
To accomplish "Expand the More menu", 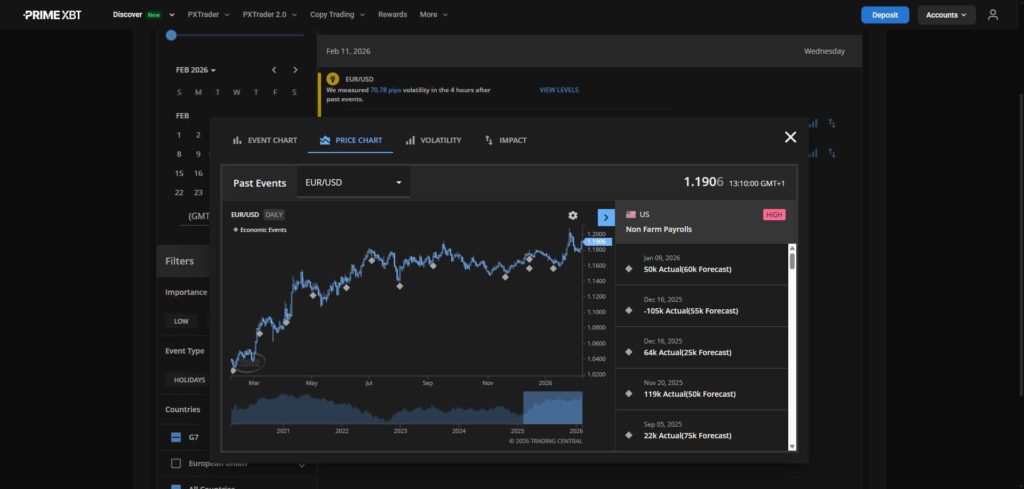I will pyautogui.click(x=434, y=14).
